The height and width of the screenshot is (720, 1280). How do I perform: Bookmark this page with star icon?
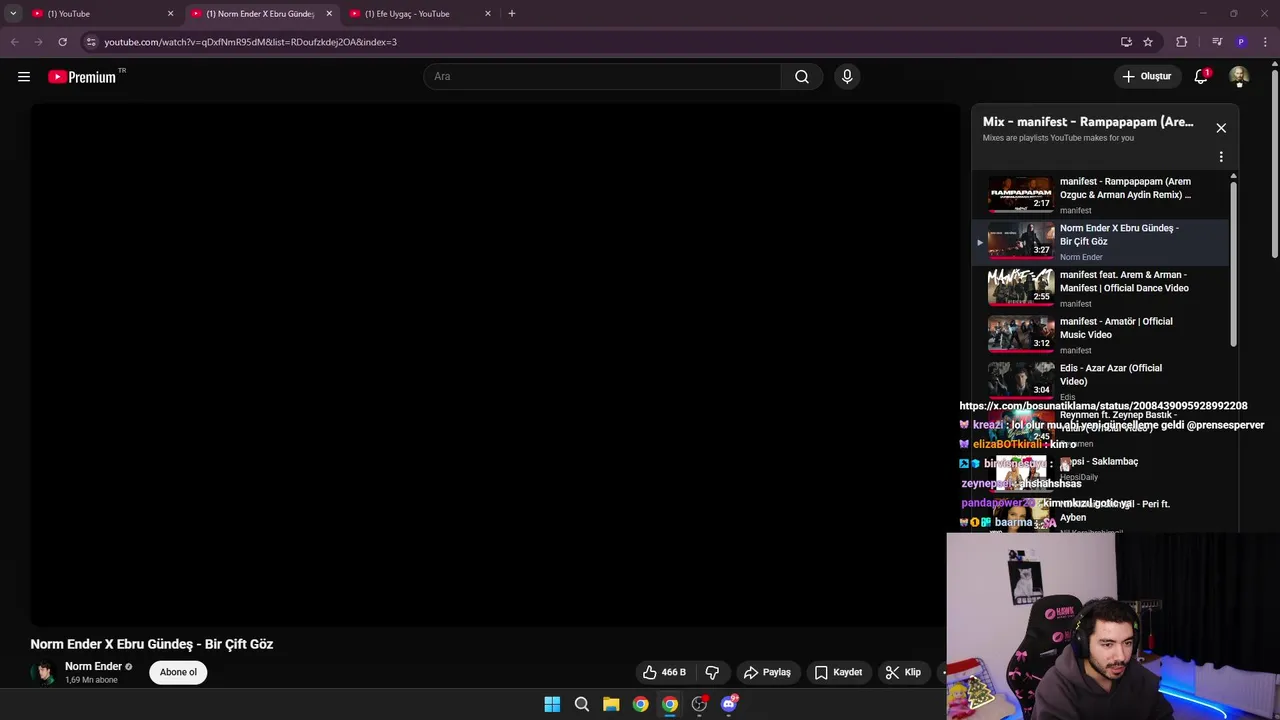1148,42
